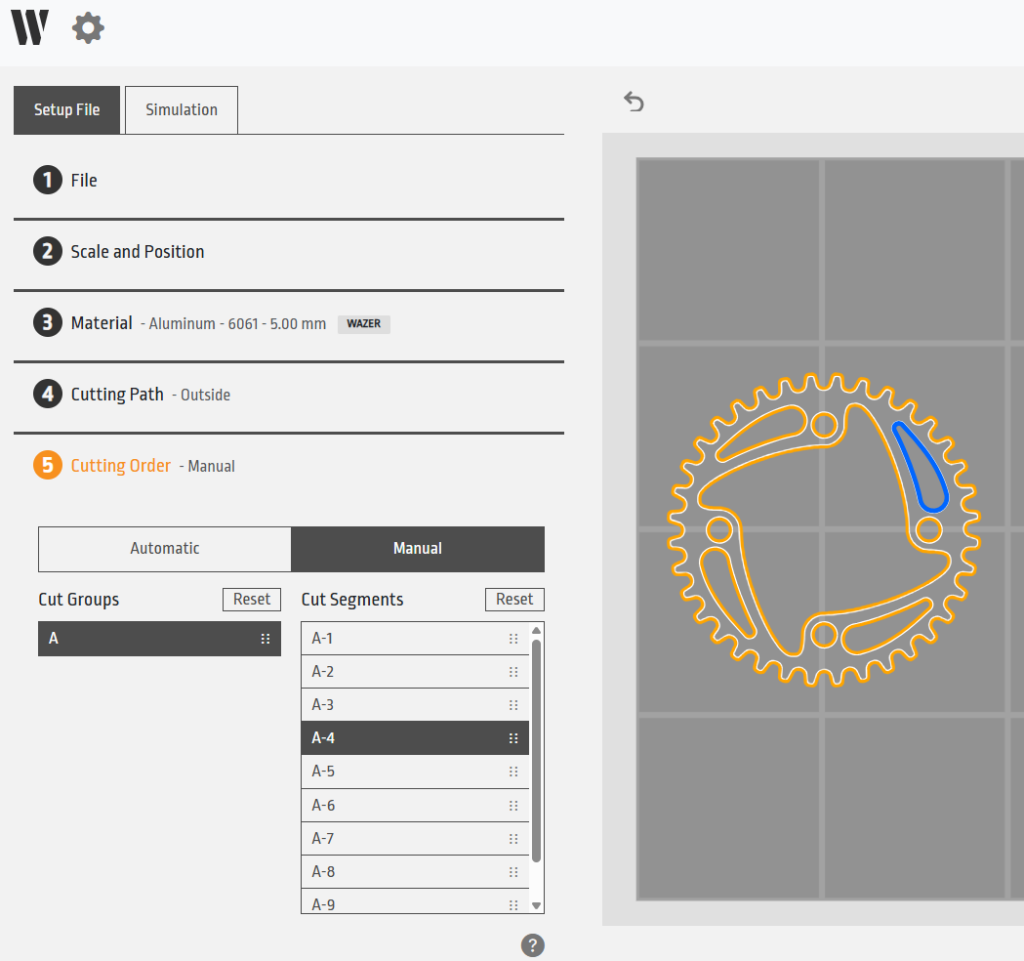
Task: Click the undo arrow icon
Action: (634, 101)
